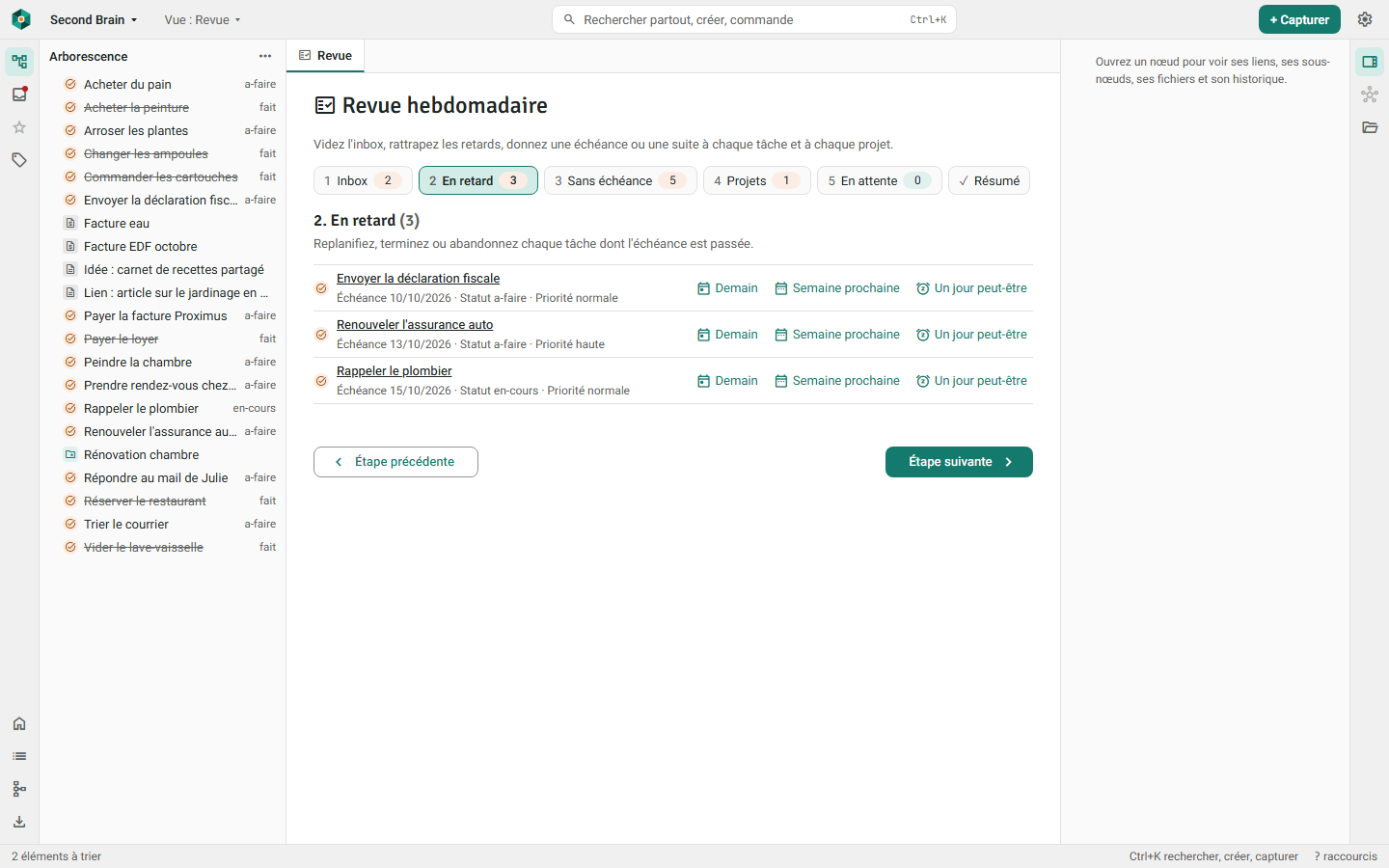Check off Renouveler l'assurance auto in review
Image resolution: width=1389 pixels, height=868 pixels.
point(321,335)
